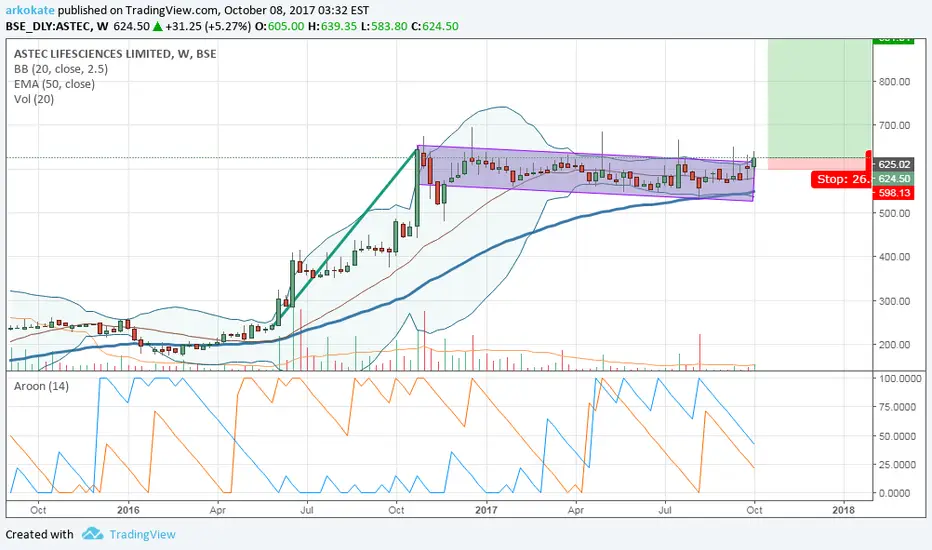Click the O:605.00 open value

coord(280,26)
